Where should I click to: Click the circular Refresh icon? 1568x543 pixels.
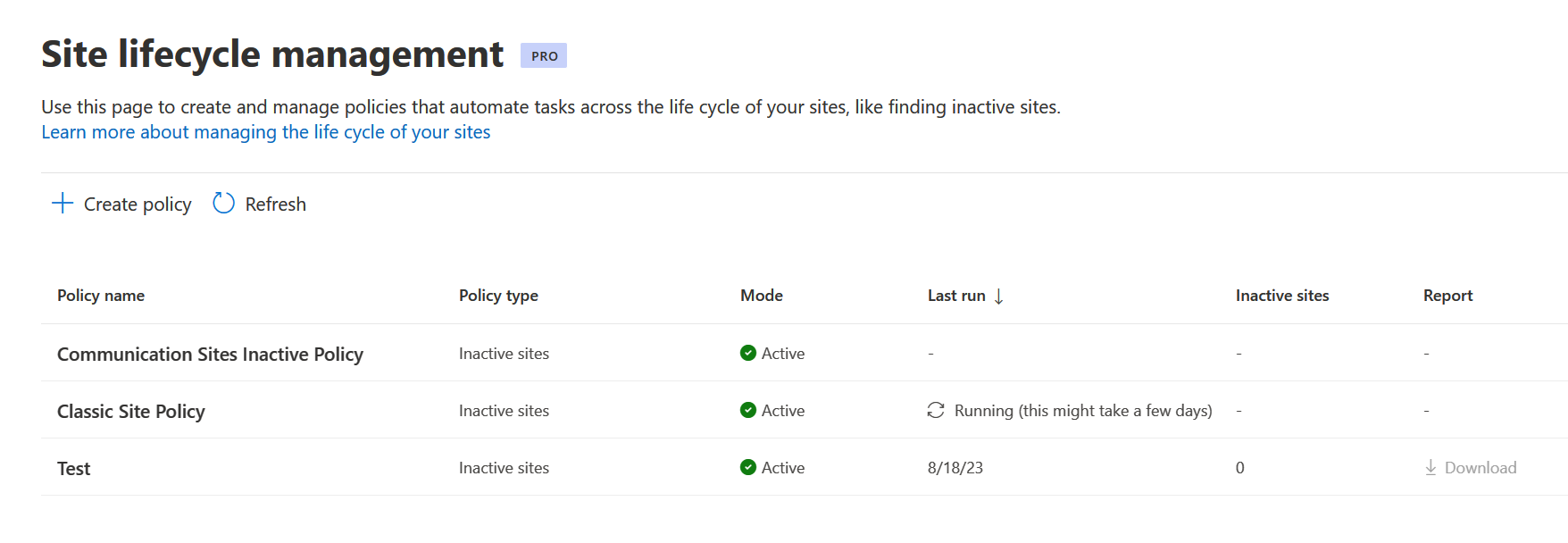(222, 203)
